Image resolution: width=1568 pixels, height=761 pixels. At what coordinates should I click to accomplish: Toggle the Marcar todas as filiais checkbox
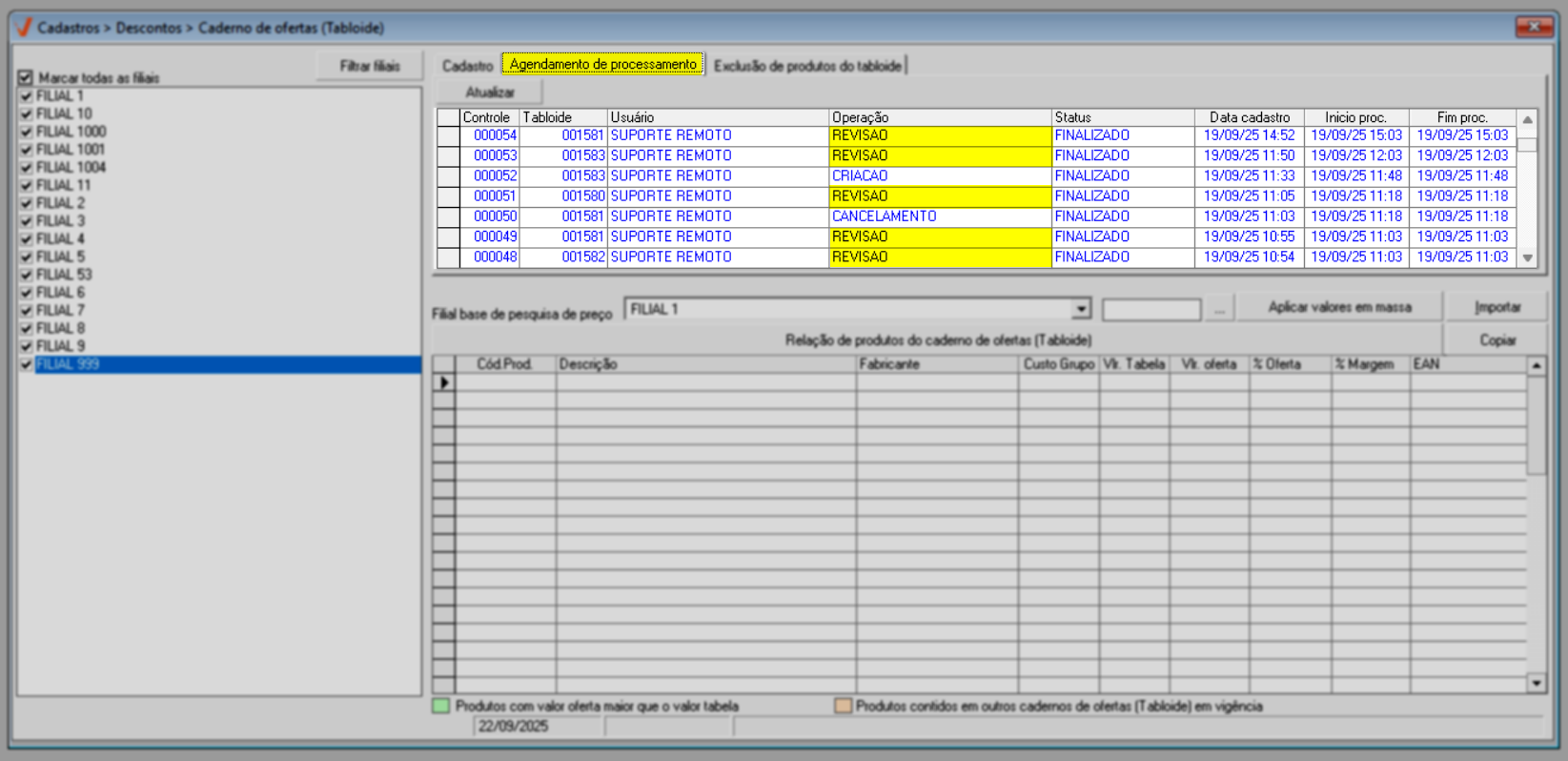tap(26, 78)
